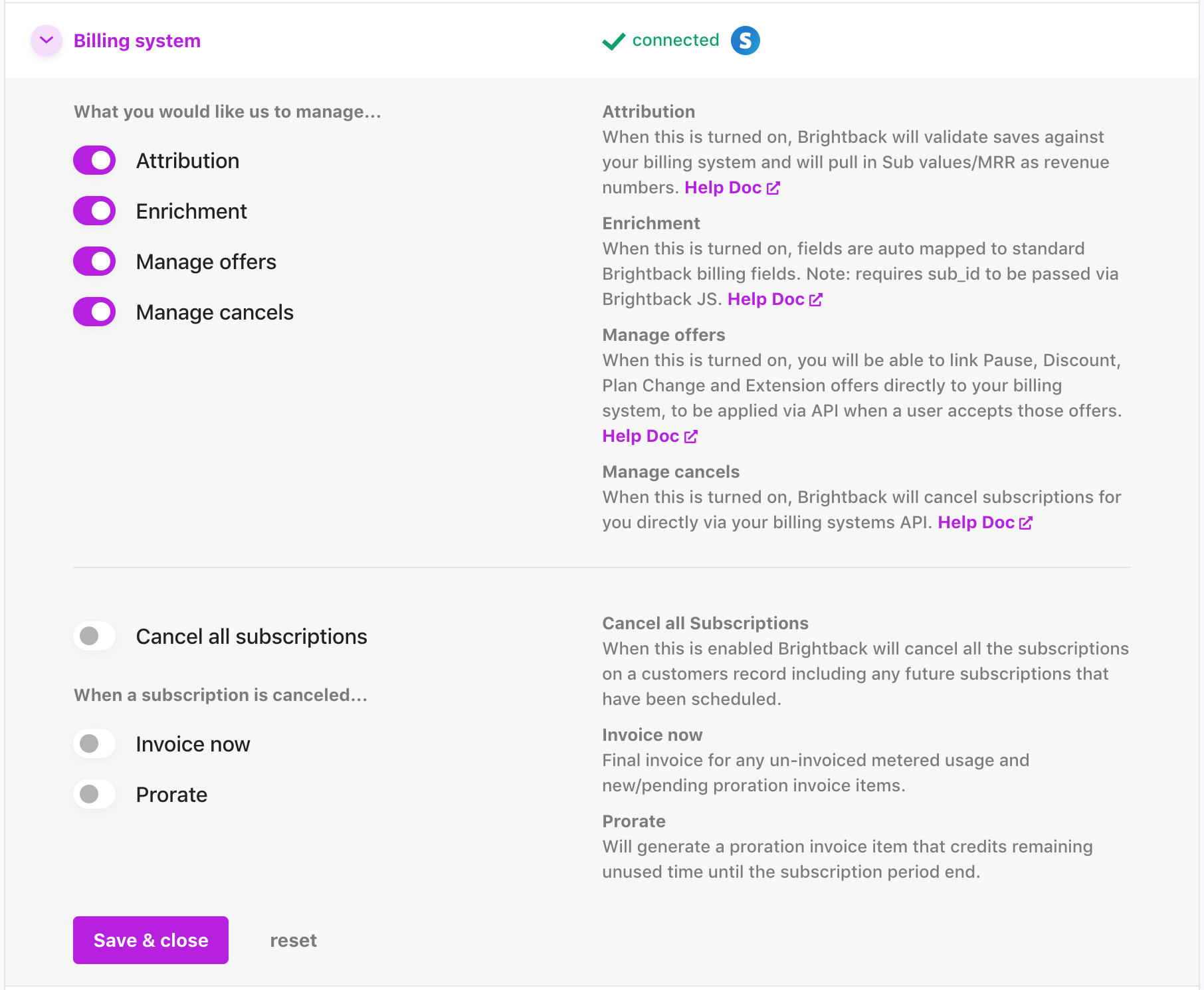The image size is (1204, 990).
Task: Click the external link icon after Attribution Help Doc
Action: 772,188
